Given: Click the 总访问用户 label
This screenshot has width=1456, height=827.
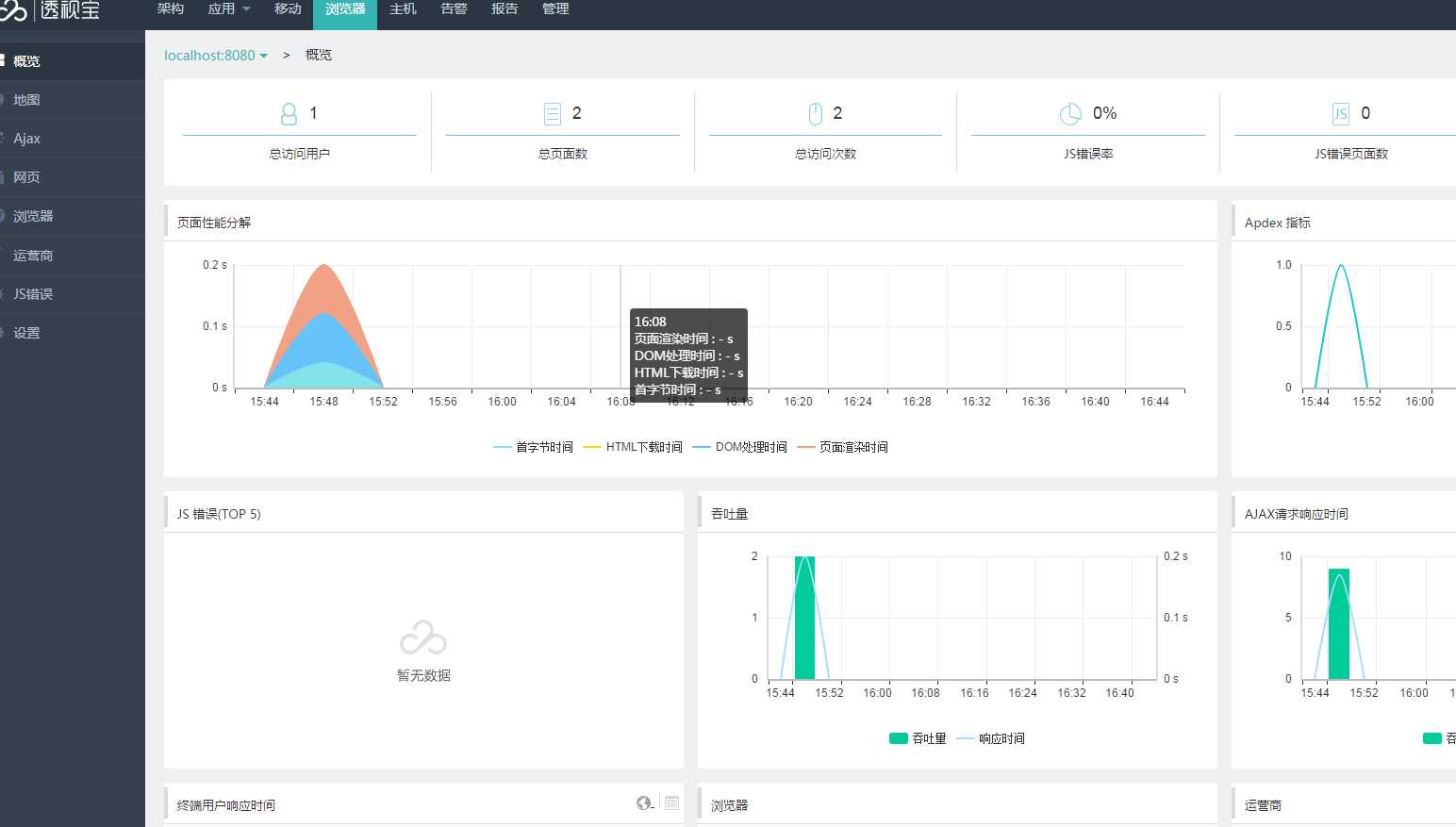Looking at the screenshot, I should click(300, 154).
